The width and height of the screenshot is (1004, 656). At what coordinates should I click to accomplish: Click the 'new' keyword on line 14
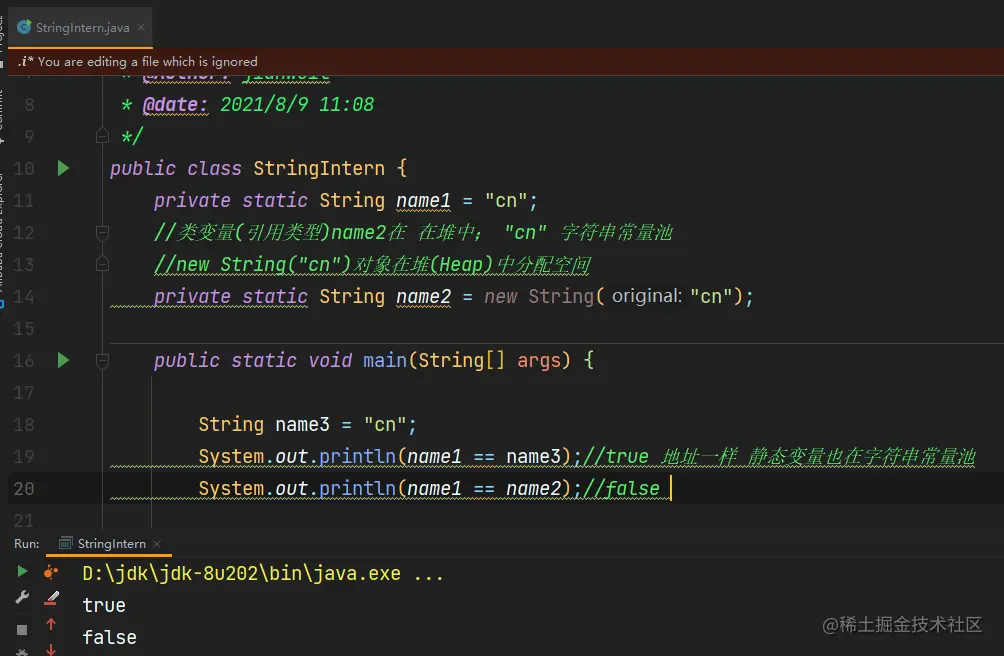[x=500, y=297]
